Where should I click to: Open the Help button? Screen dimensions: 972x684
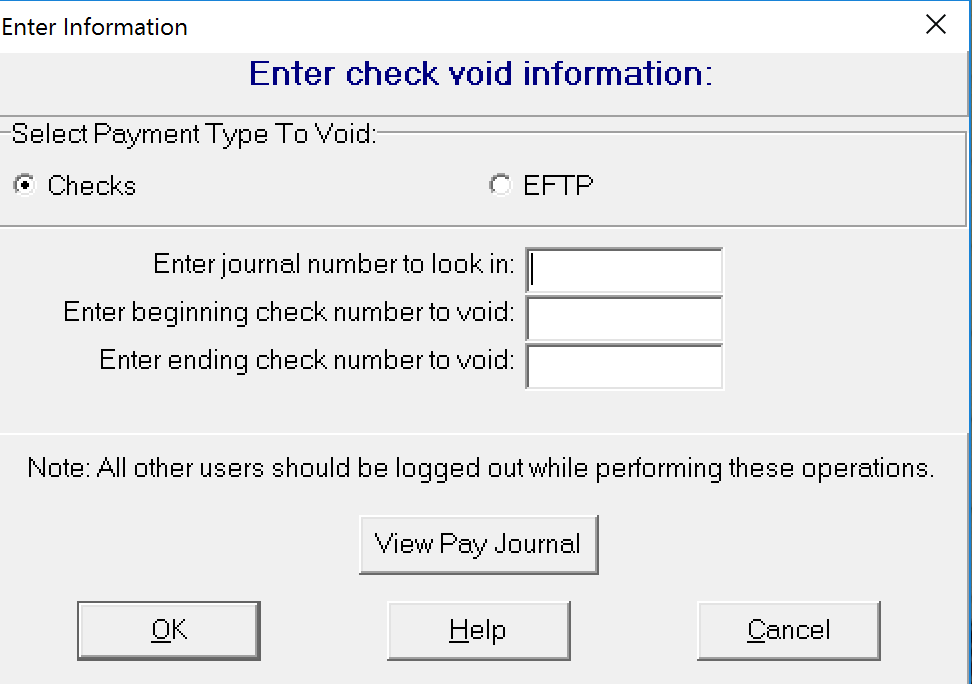pyautogui.click(x=479, y=630)
